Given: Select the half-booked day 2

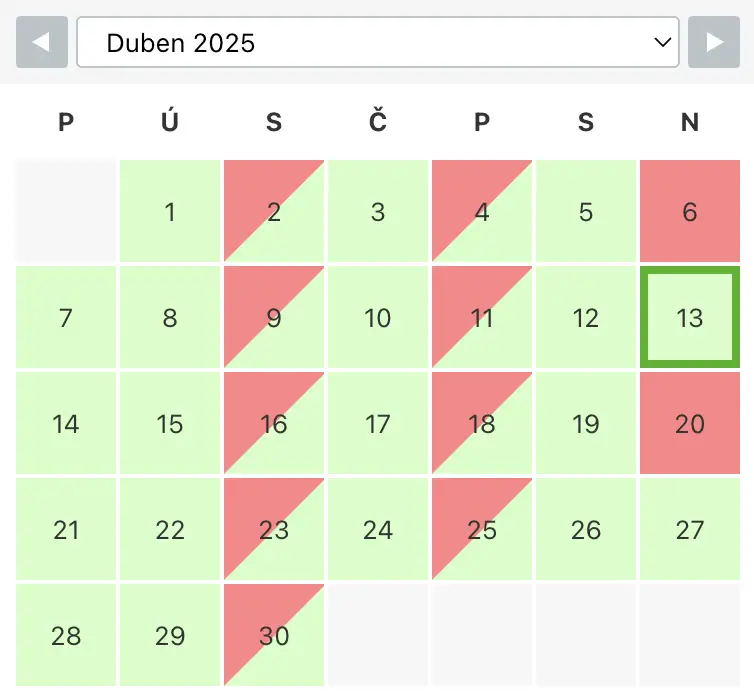Looking at the screenshot, I should coord(274,212).
